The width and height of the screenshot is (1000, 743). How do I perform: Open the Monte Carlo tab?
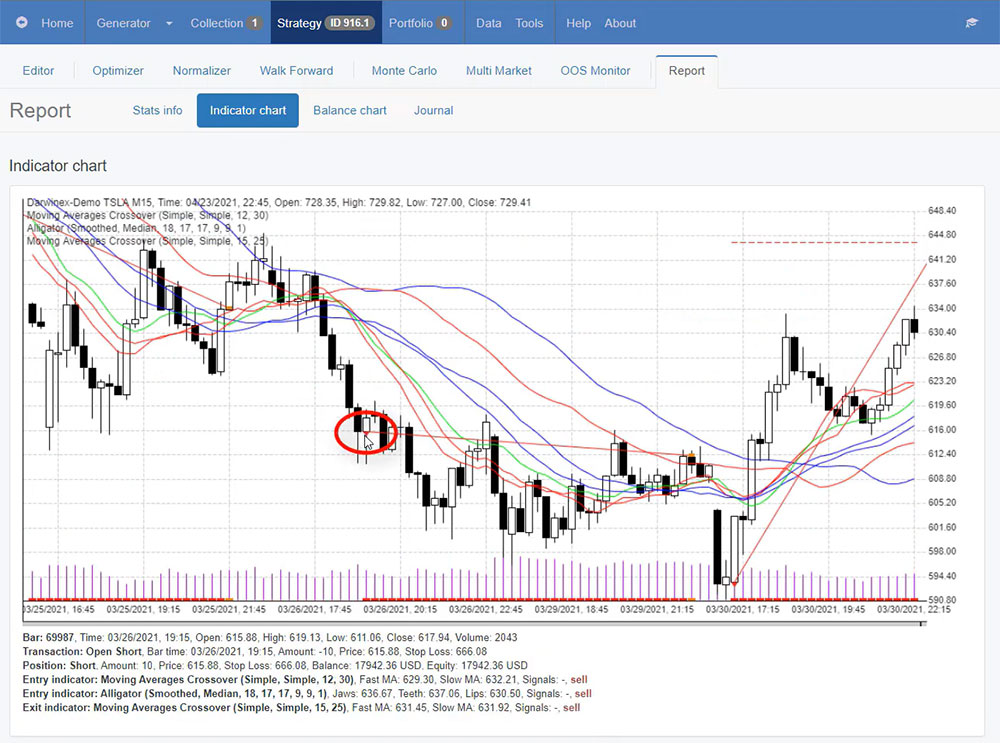click(x=404, y=71)
